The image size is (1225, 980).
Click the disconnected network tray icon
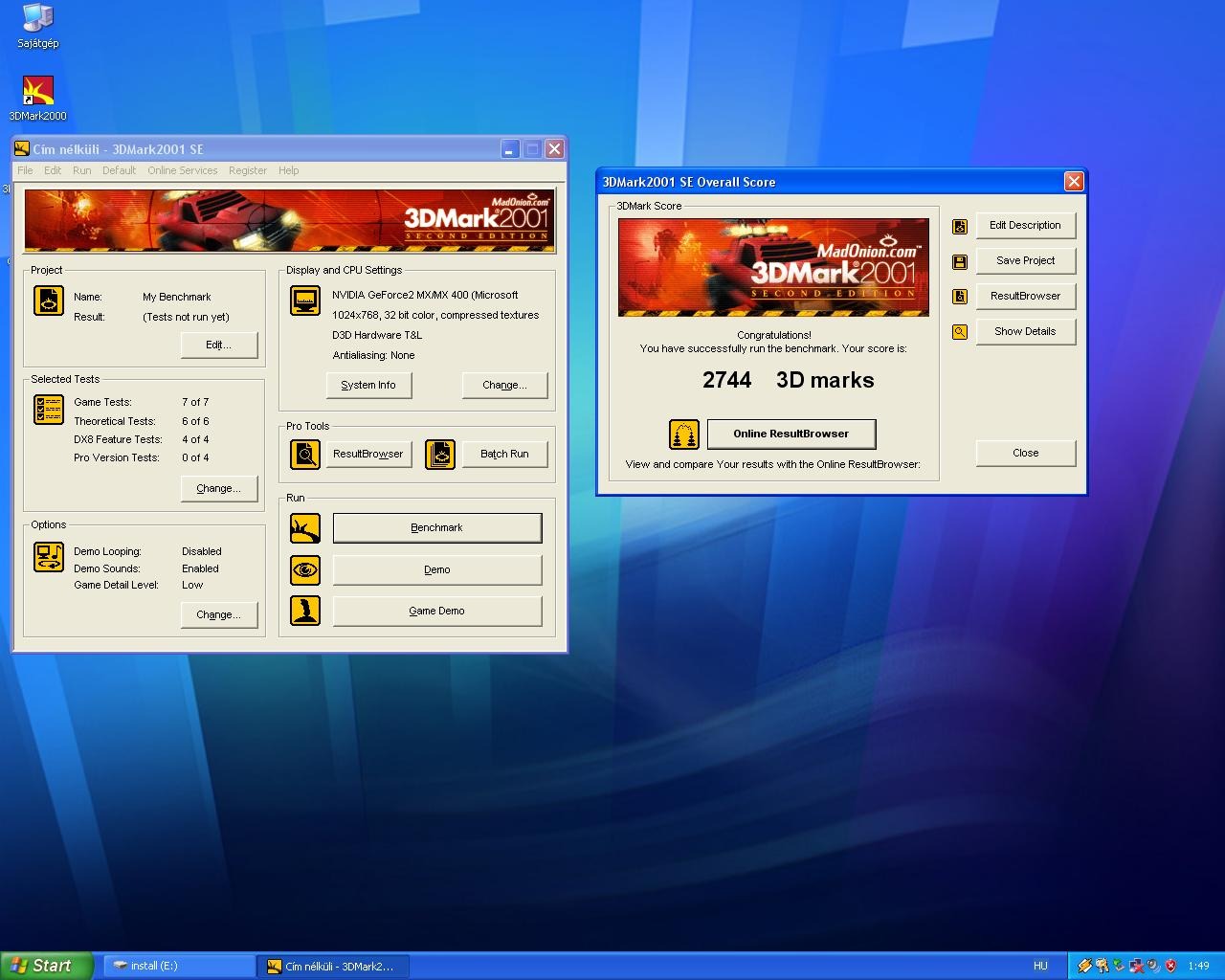[1136, 966]
